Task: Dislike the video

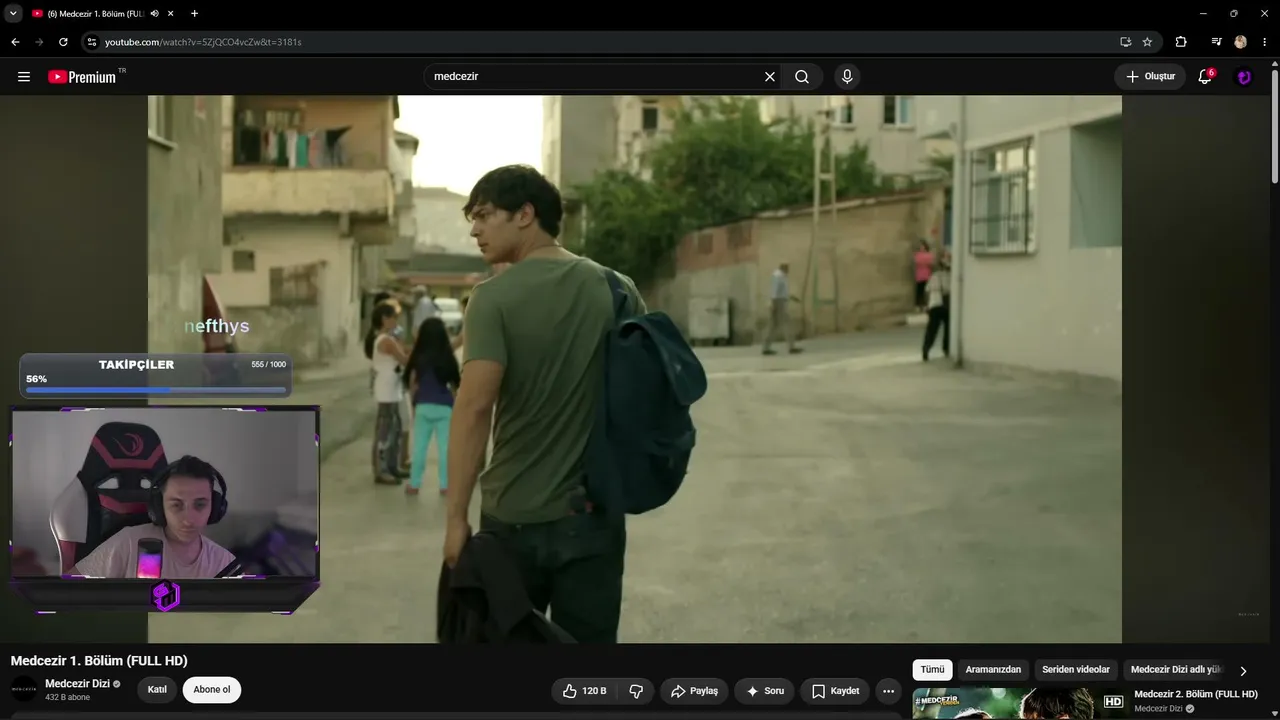Action: [636, 691]
